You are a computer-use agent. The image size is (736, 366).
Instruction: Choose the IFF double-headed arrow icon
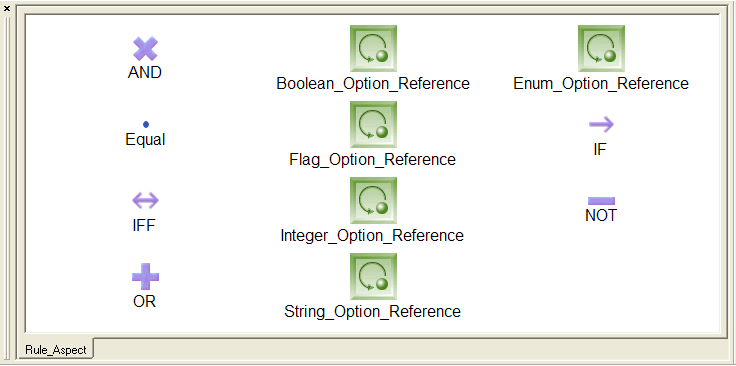pyautogui.click(x=145, y=201)
